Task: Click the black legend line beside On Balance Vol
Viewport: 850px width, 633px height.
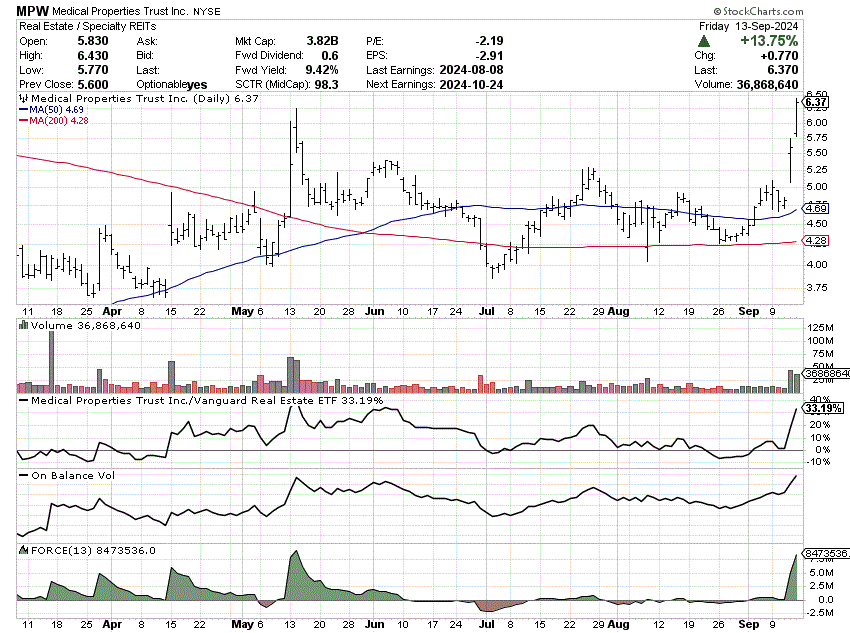Action: (23, 475)
